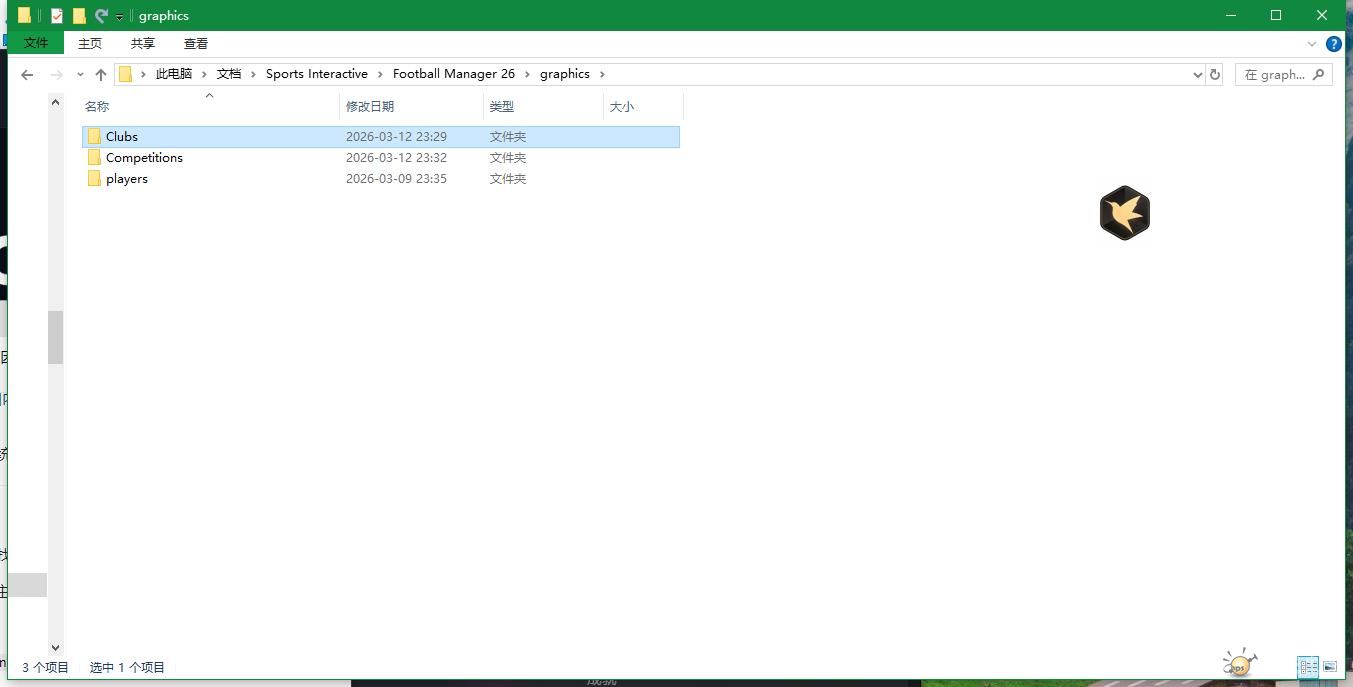The width and height of the screenshot is (1353, 687).
Task: Switch to the 查看 ribbon tab
Action: pyautogui.click(x=196, y=43)
